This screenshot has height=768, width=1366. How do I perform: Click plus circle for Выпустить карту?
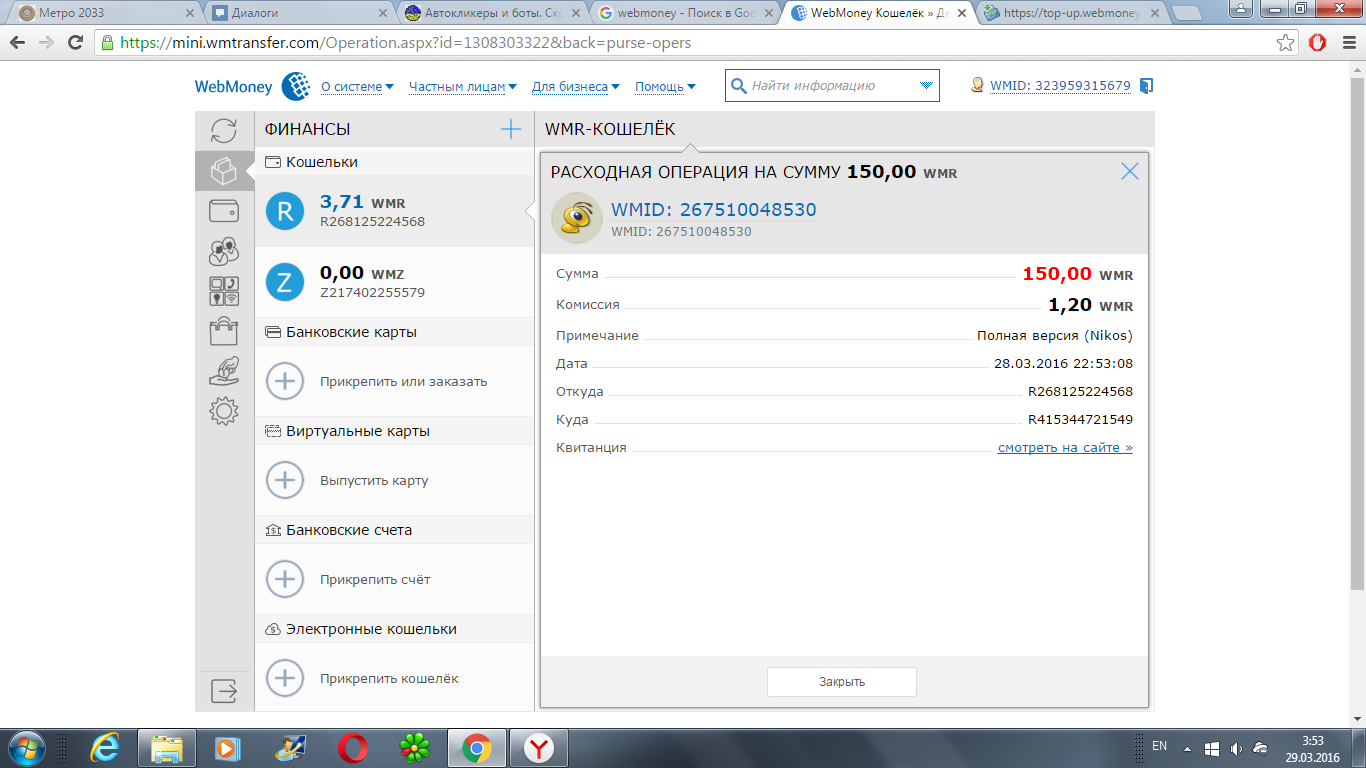click(x=285, y=480)
